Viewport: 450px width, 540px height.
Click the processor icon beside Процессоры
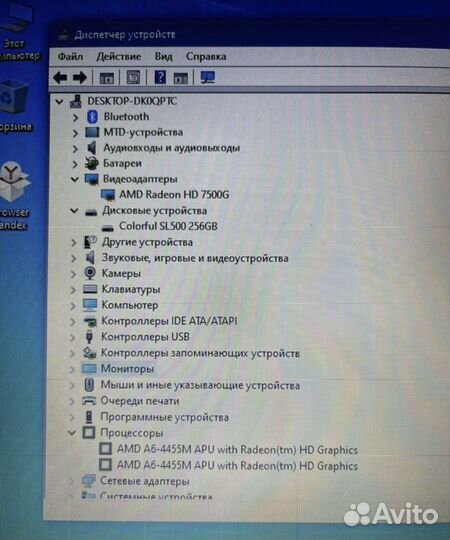pos(88,433)
